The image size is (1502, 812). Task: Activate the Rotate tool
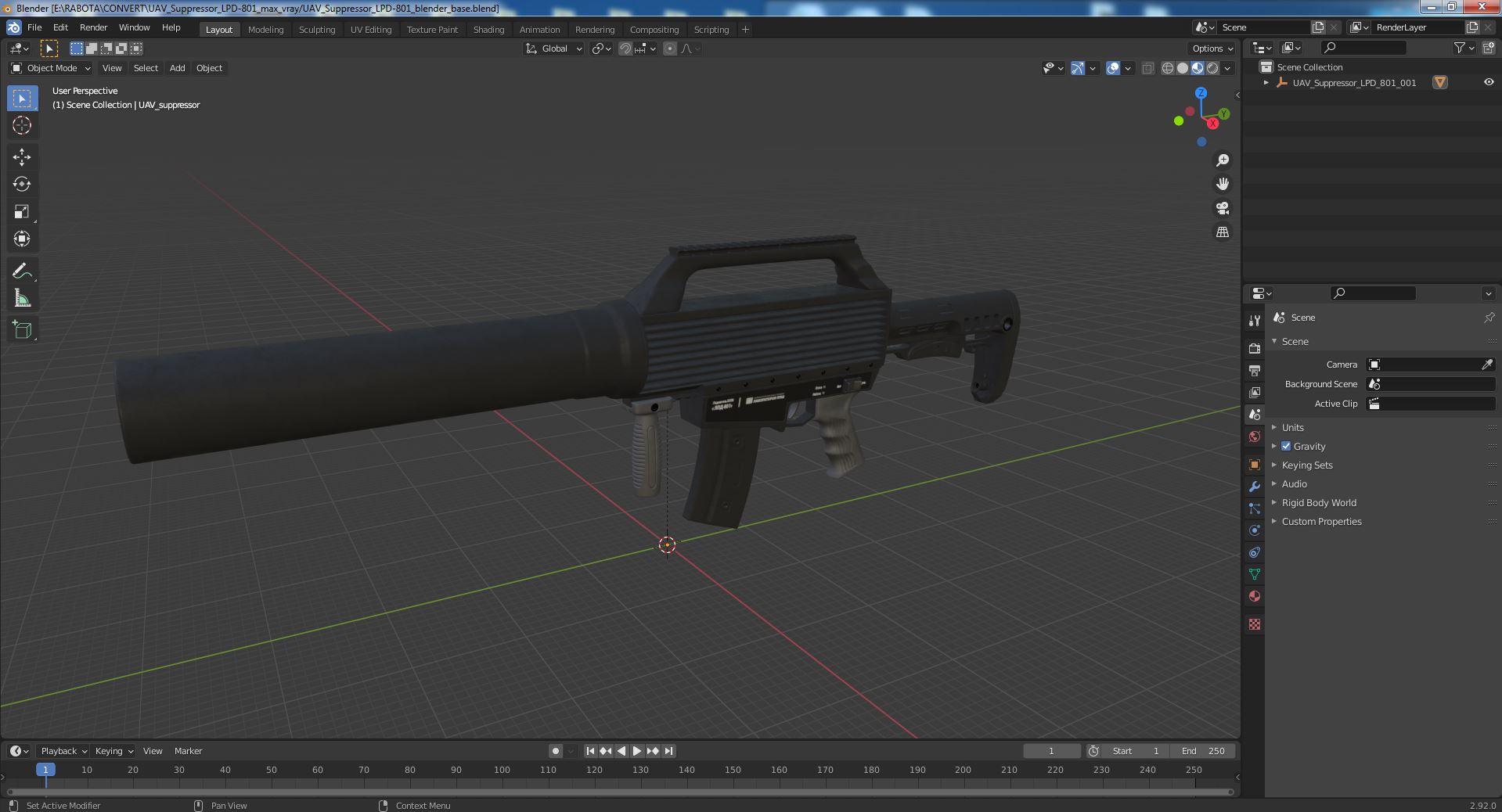point(22,185)
